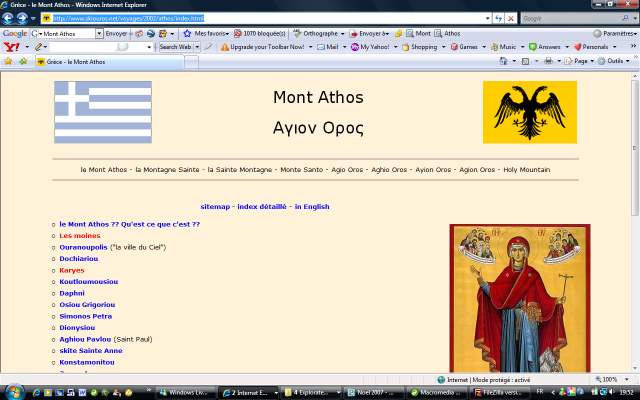Open the index détaillé link

pyautogui.click(x=262, y=207)
